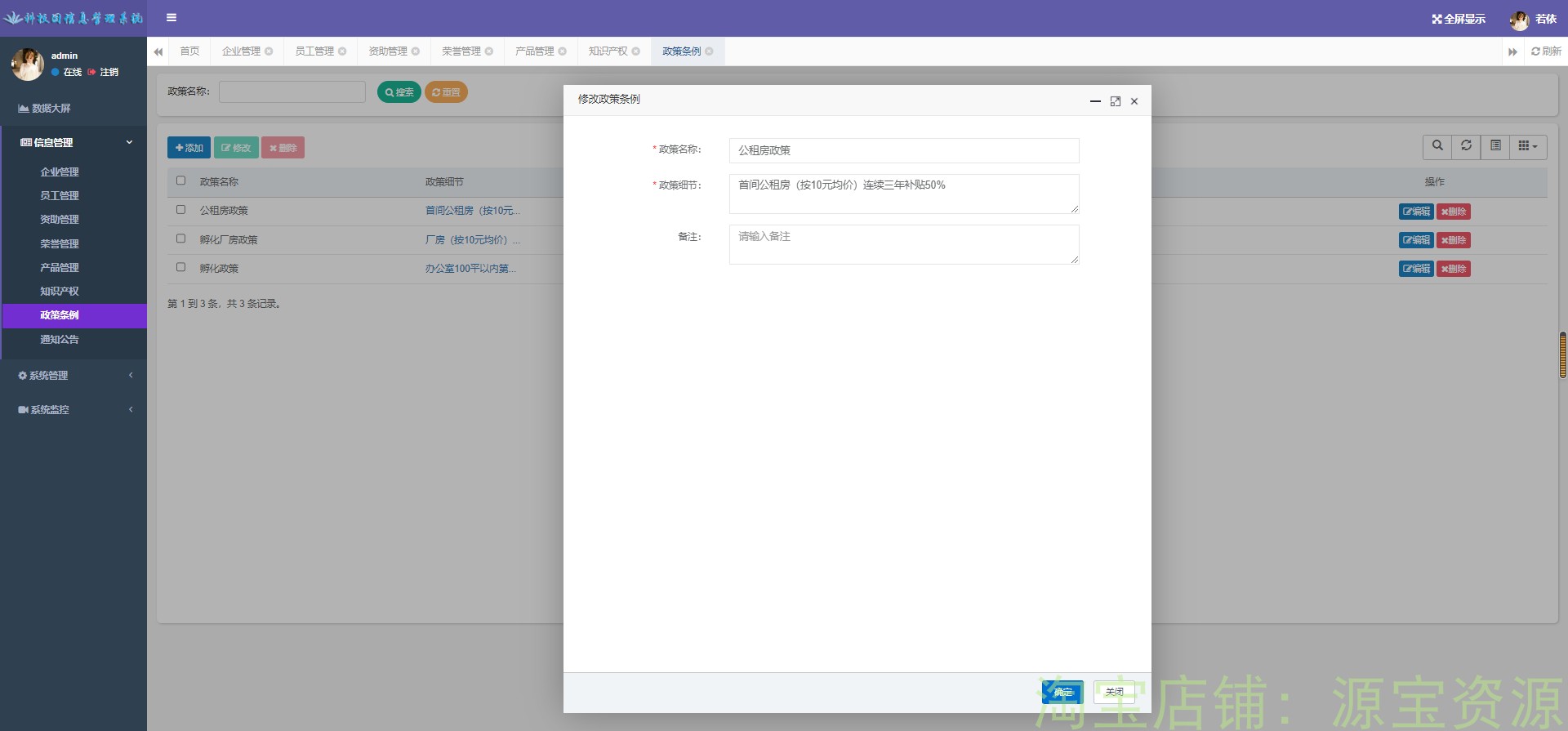
Task: Delete the 孵化政策 row
Action: coord(1454,269)
